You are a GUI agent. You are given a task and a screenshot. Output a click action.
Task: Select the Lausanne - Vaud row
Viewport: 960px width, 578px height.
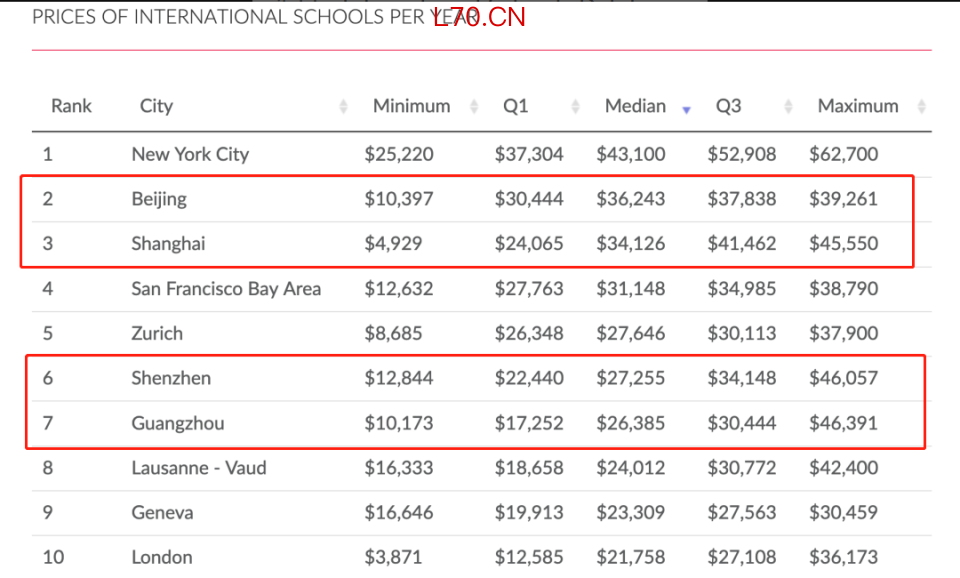tap(482, 468)
